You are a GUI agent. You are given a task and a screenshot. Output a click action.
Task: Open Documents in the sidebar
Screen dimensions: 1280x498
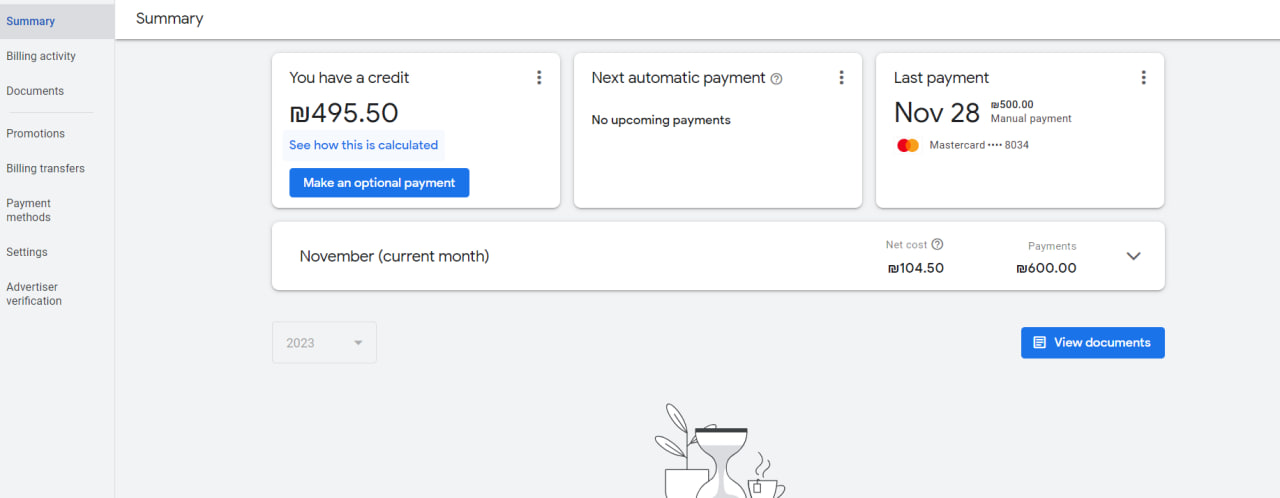tap(35, 91)
